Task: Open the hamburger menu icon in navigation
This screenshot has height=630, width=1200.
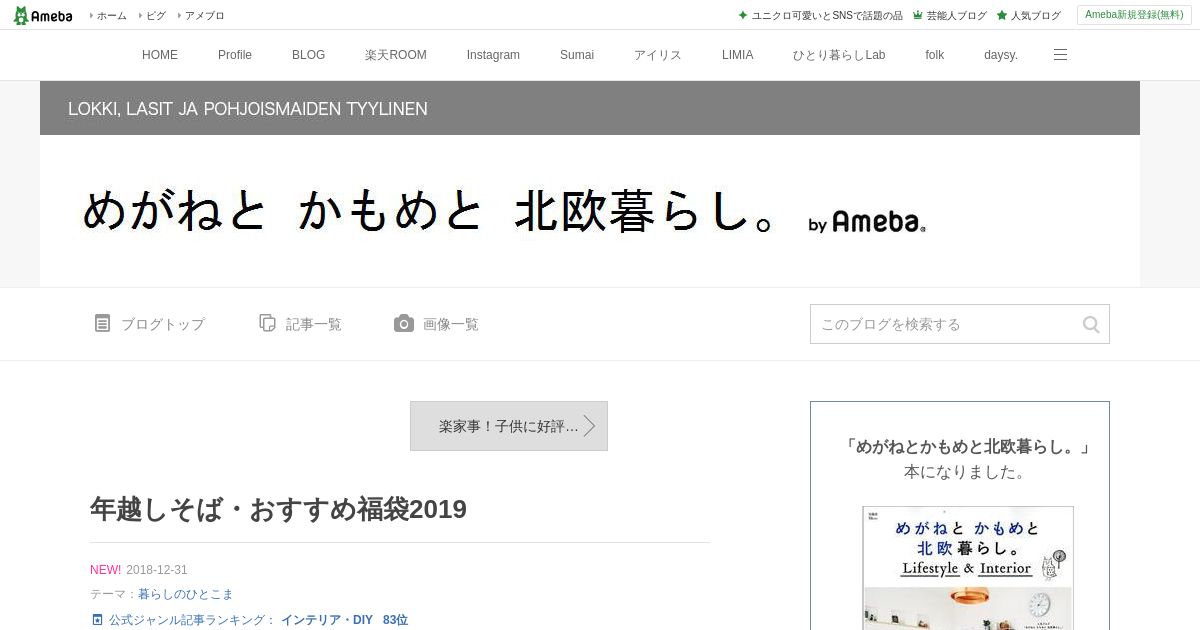Action: [x=1060, y=55]
